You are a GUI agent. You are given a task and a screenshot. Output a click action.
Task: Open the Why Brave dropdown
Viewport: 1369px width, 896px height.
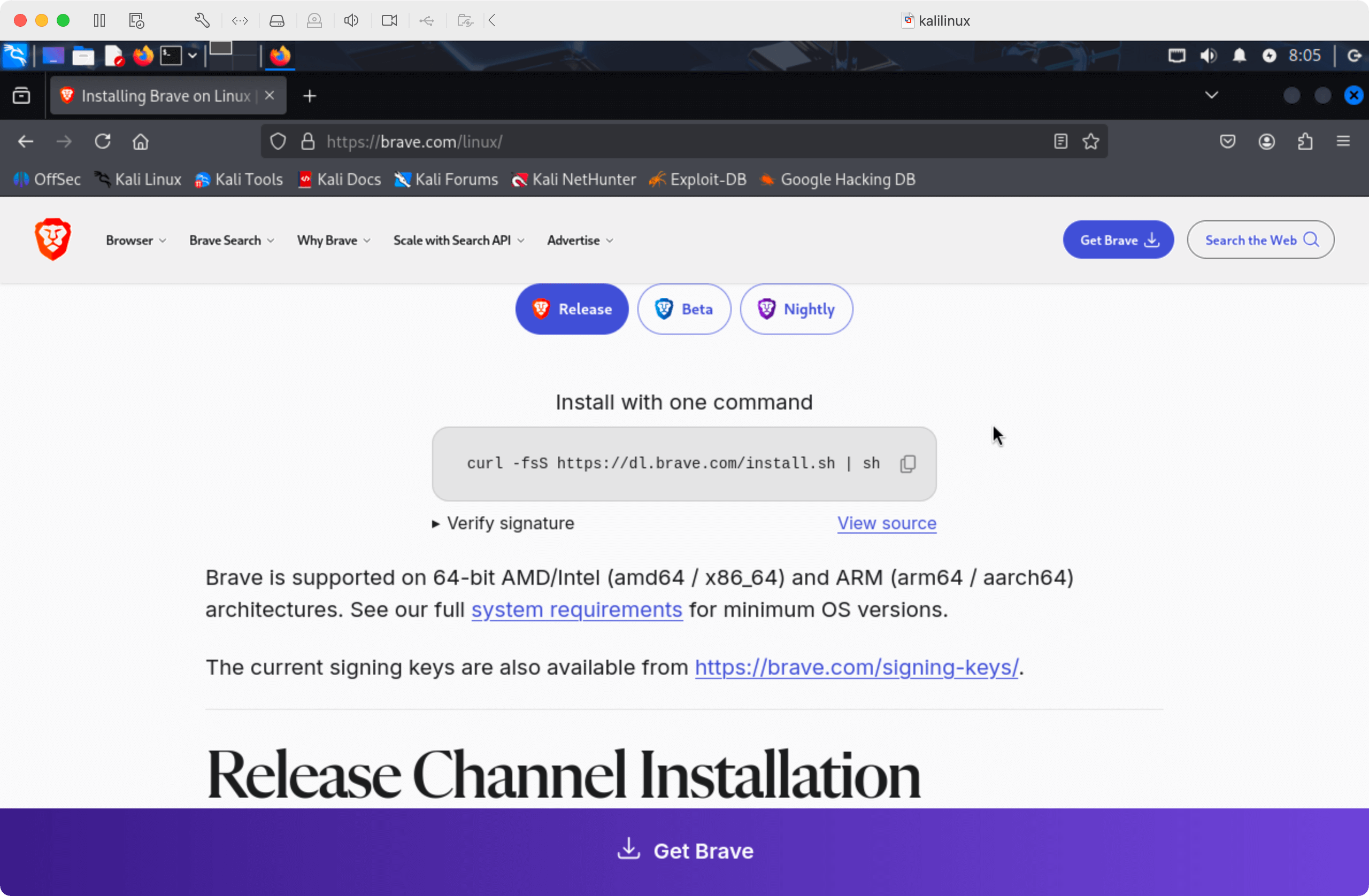(333, 241)
